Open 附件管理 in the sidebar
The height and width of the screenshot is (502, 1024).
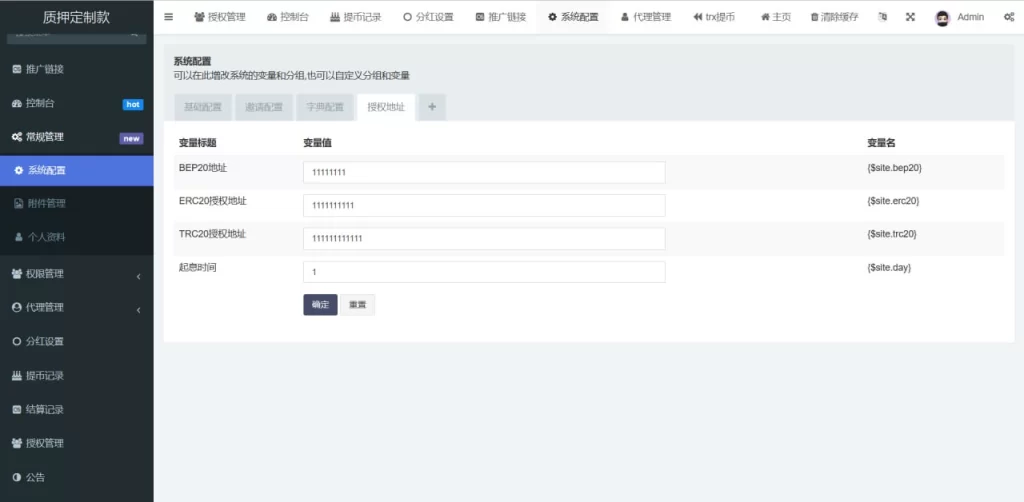tap(76, 204)
